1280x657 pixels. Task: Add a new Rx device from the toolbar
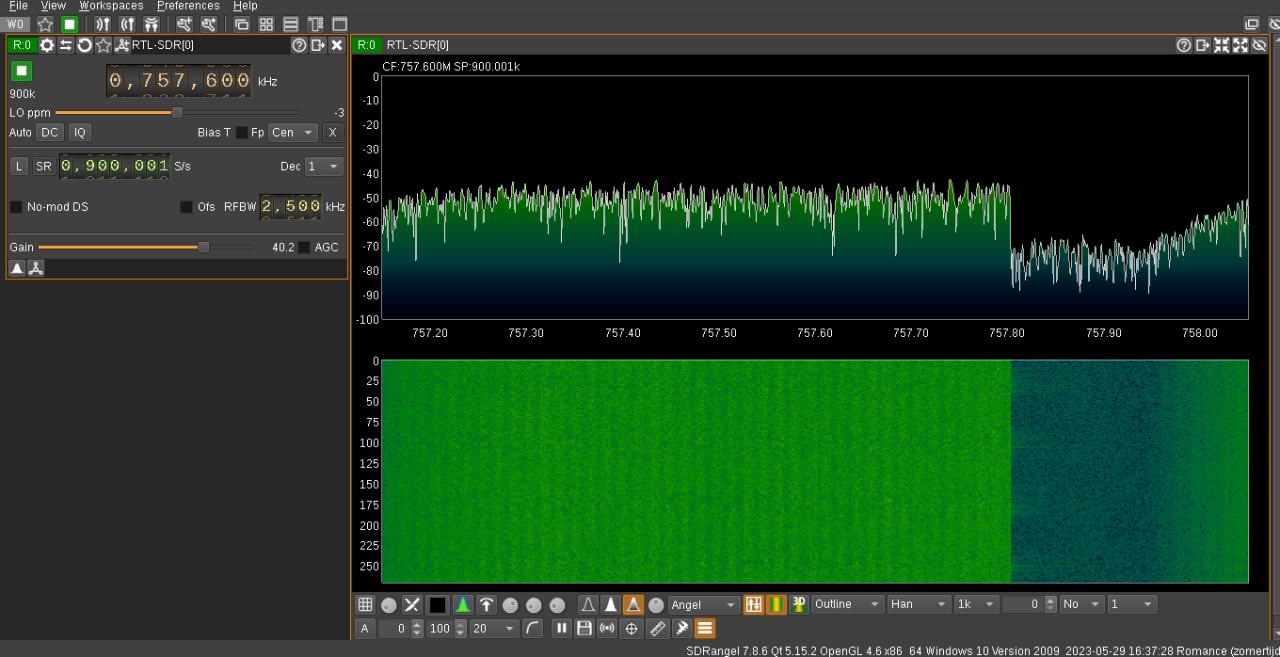[x=101, y=24]
